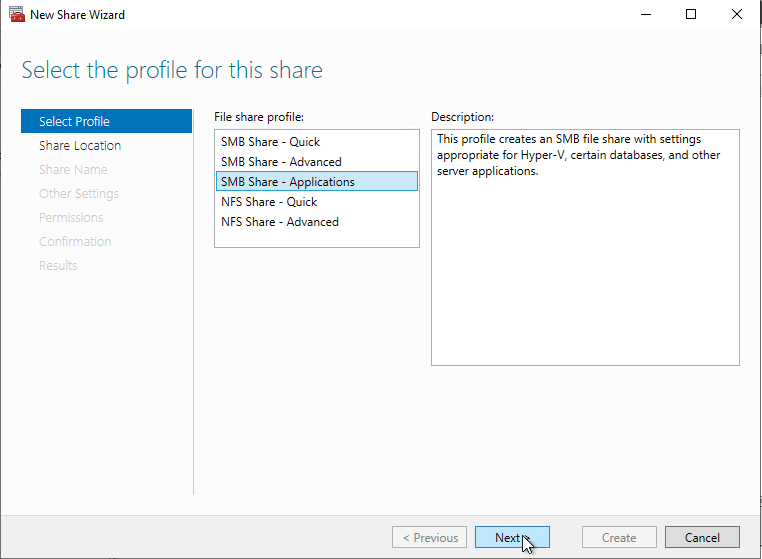Click the Share Name step

tap(73, 169)
